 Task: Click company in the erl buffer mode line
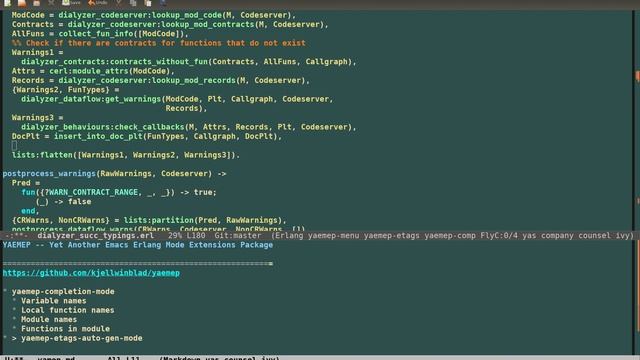pyautogui.click(x=554, y=236)
